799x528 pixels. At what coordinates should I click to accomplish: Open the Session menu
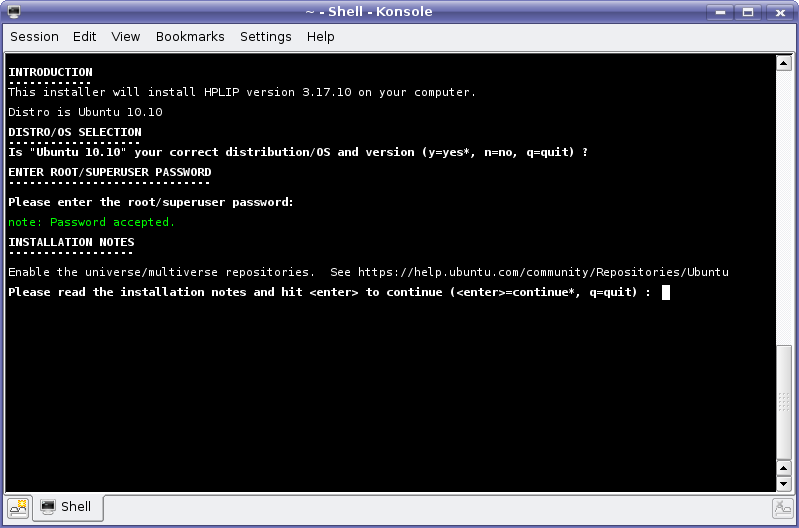(34, 36)
